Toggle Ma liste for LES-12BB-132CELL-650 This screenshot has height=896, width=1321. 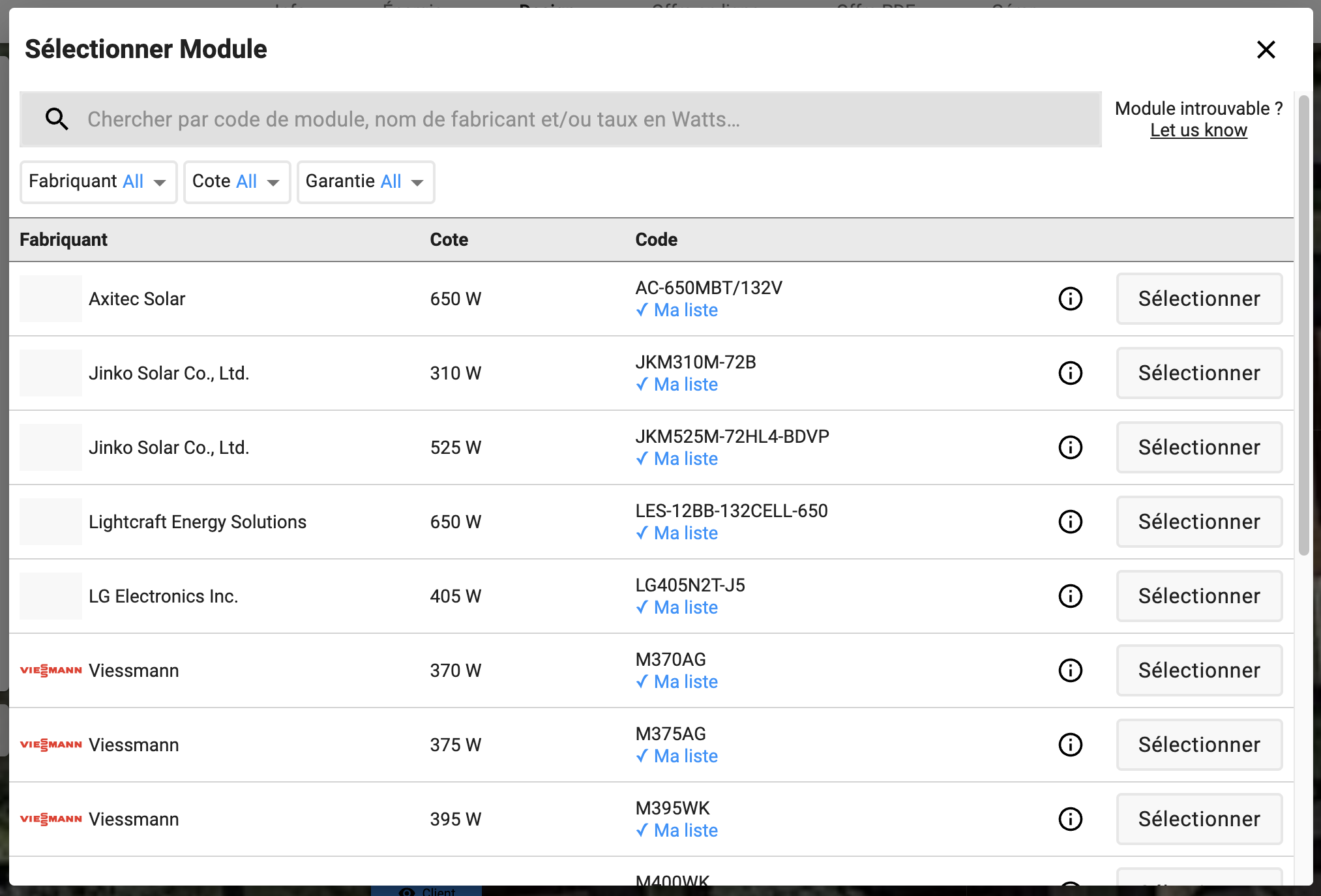pyautogui.click(x=677, y=533)
